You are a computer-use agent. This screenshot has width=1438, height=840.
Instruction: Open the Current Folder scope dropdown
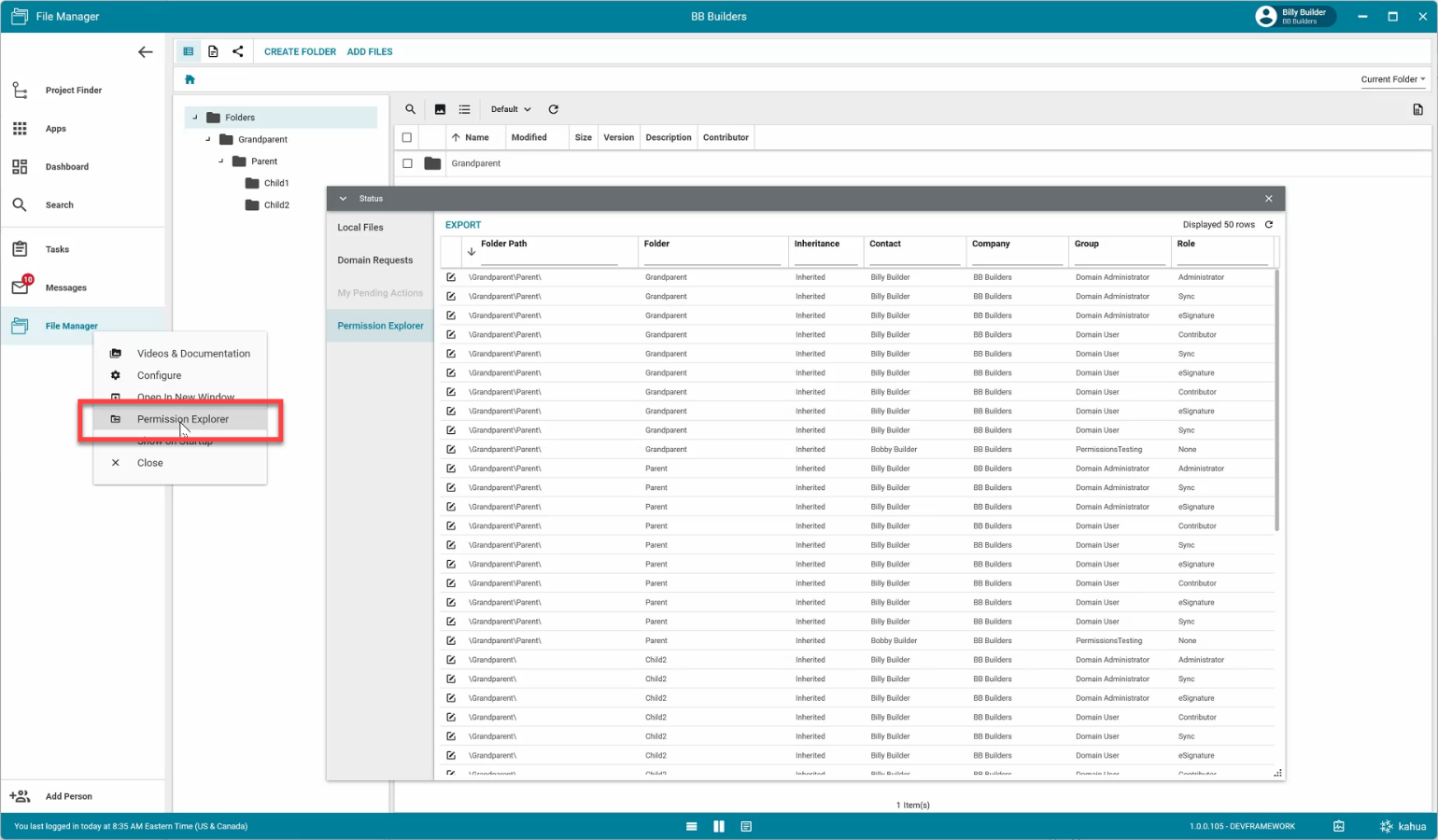[1392, 79]
